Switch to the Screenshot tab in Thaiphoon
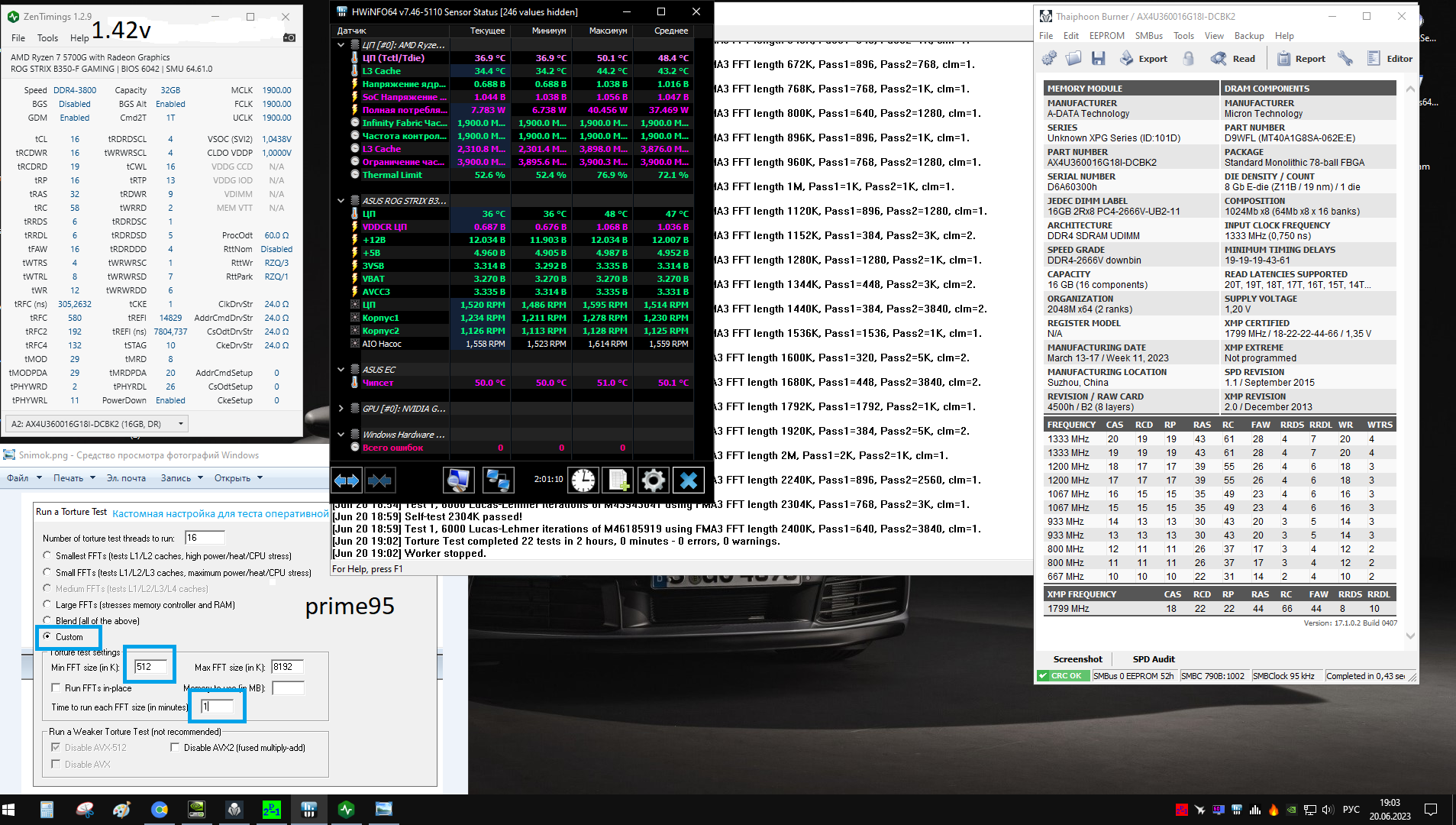The height and width of the screenshot is (825, 1456). point(1077,659)
